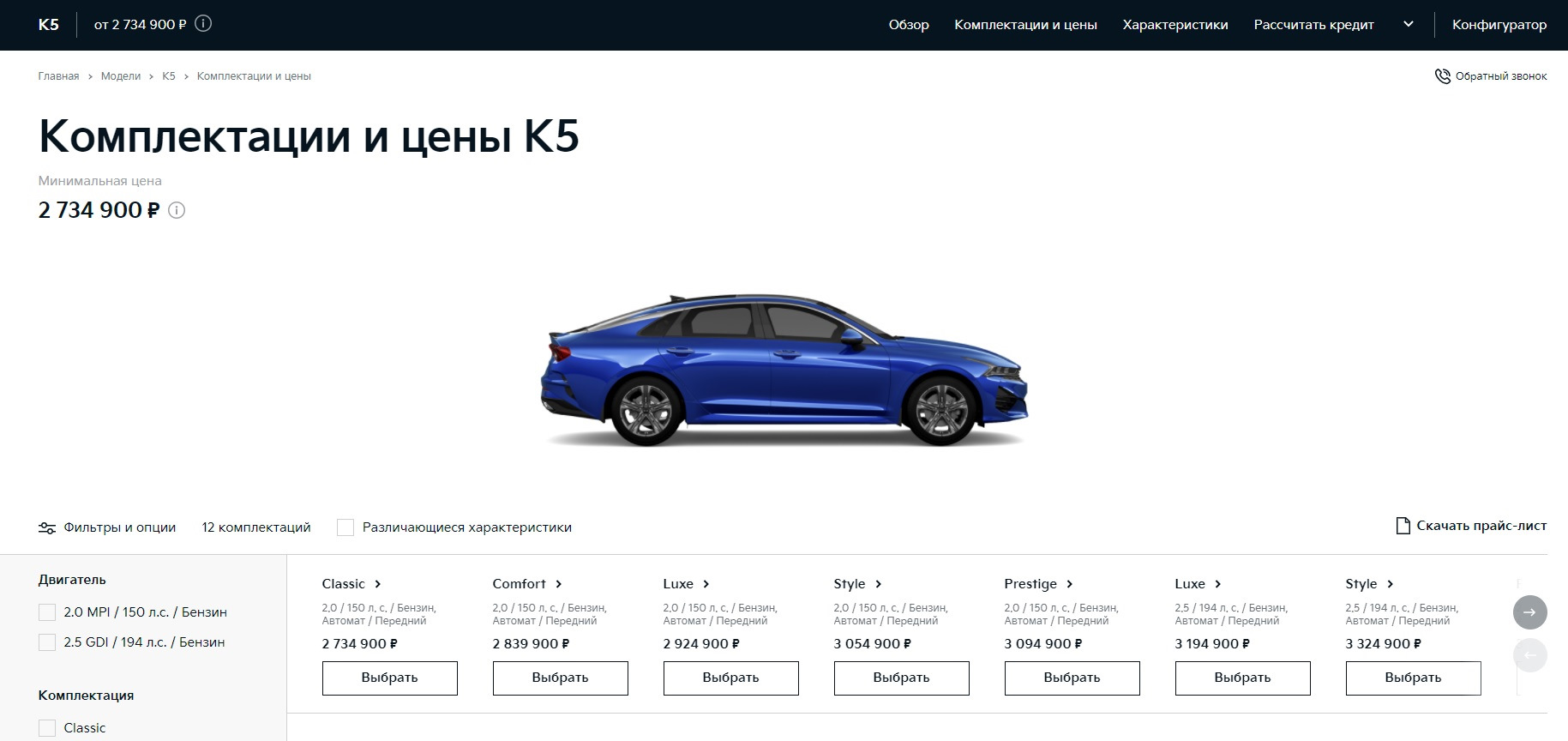
Task: Open Комплектации и цены in top navigation
Action: 1025,25
